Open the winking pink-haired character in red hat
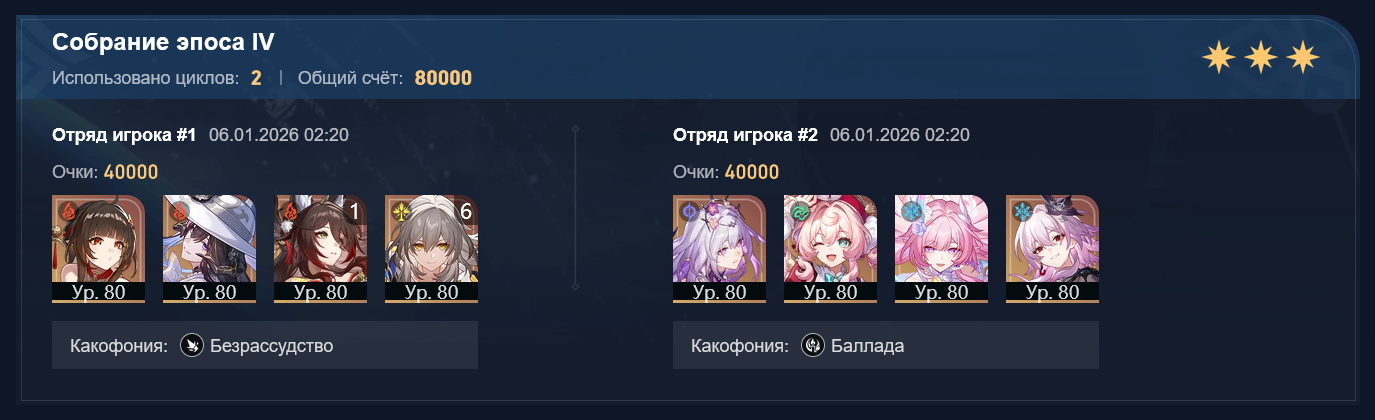 [831, 248]
